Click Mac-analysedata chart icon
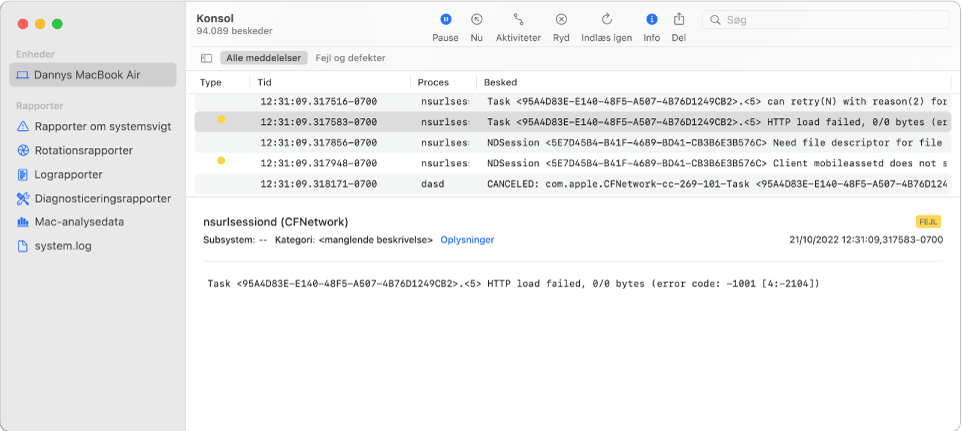Image resolution: width=963 pixels, height=431 pixels. pyautogui.click(x=23, y=222)
